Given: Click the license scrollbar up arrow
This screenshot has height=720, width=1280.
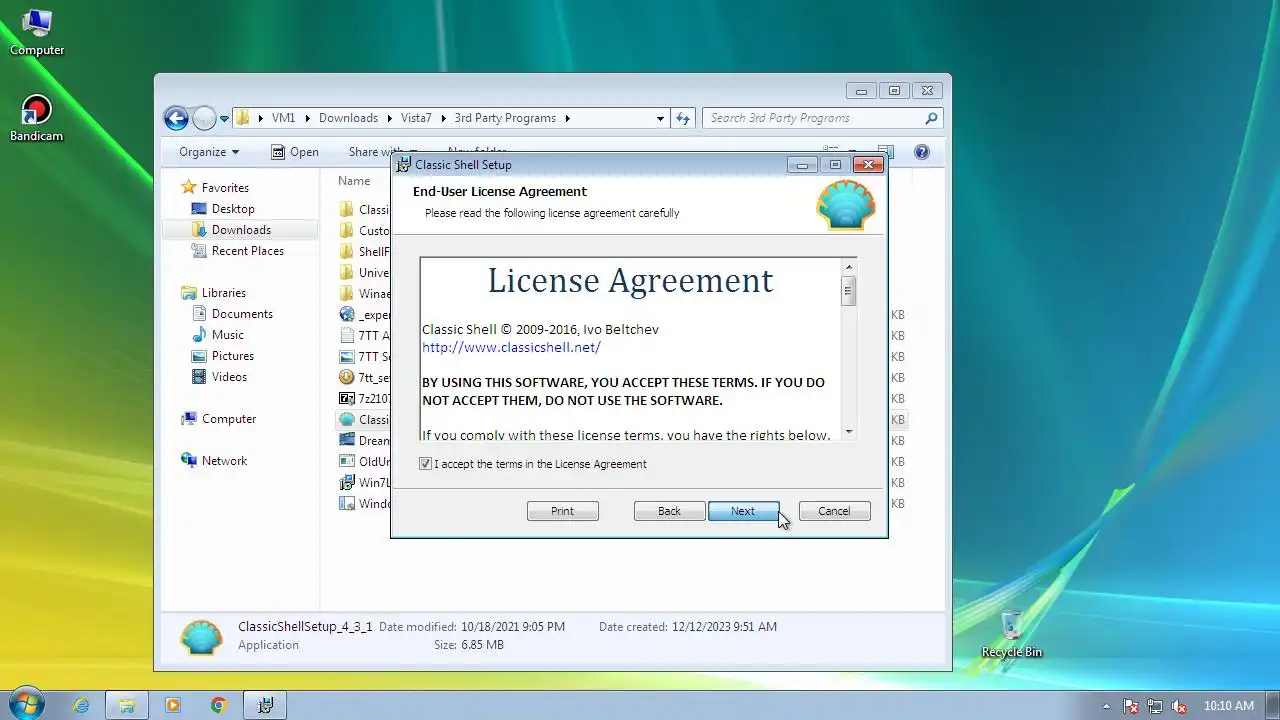Looking at the screenshot, I should tap(848, 267).
